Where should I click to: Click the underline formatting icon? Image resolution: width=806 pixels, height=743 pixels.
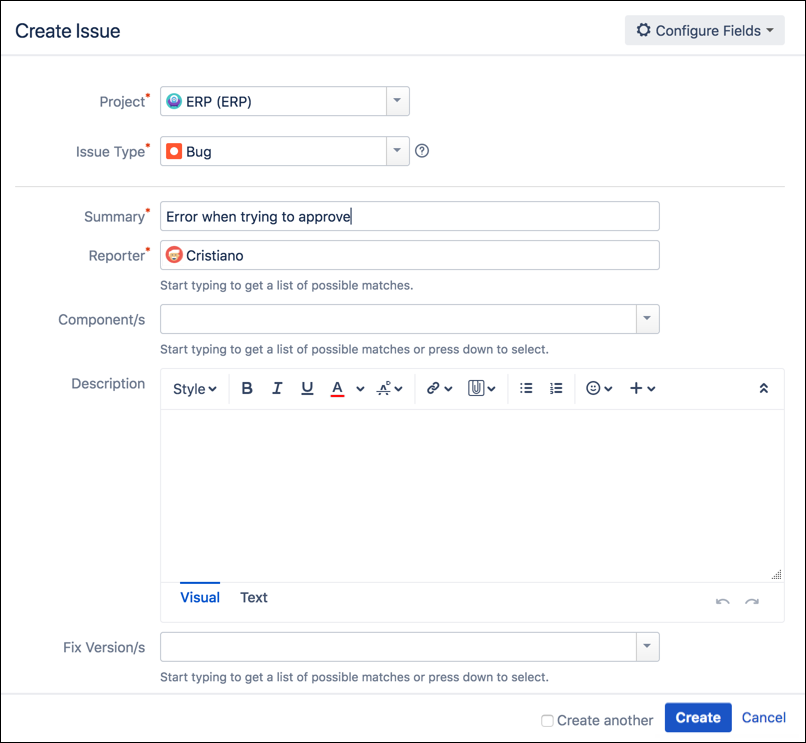click(x=307, y=389)
